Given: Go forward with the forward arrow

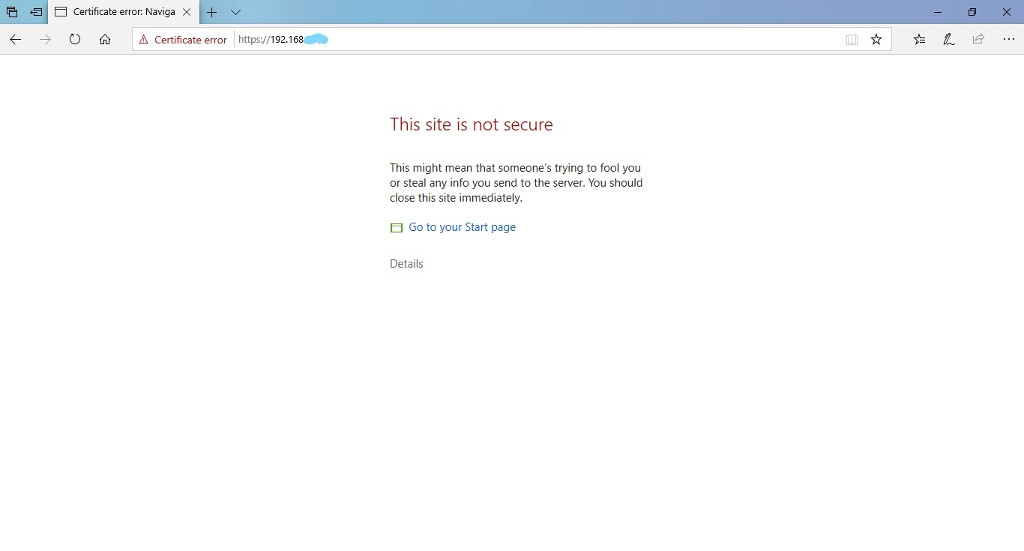Looking at the screenshot, I should point(45,39).
